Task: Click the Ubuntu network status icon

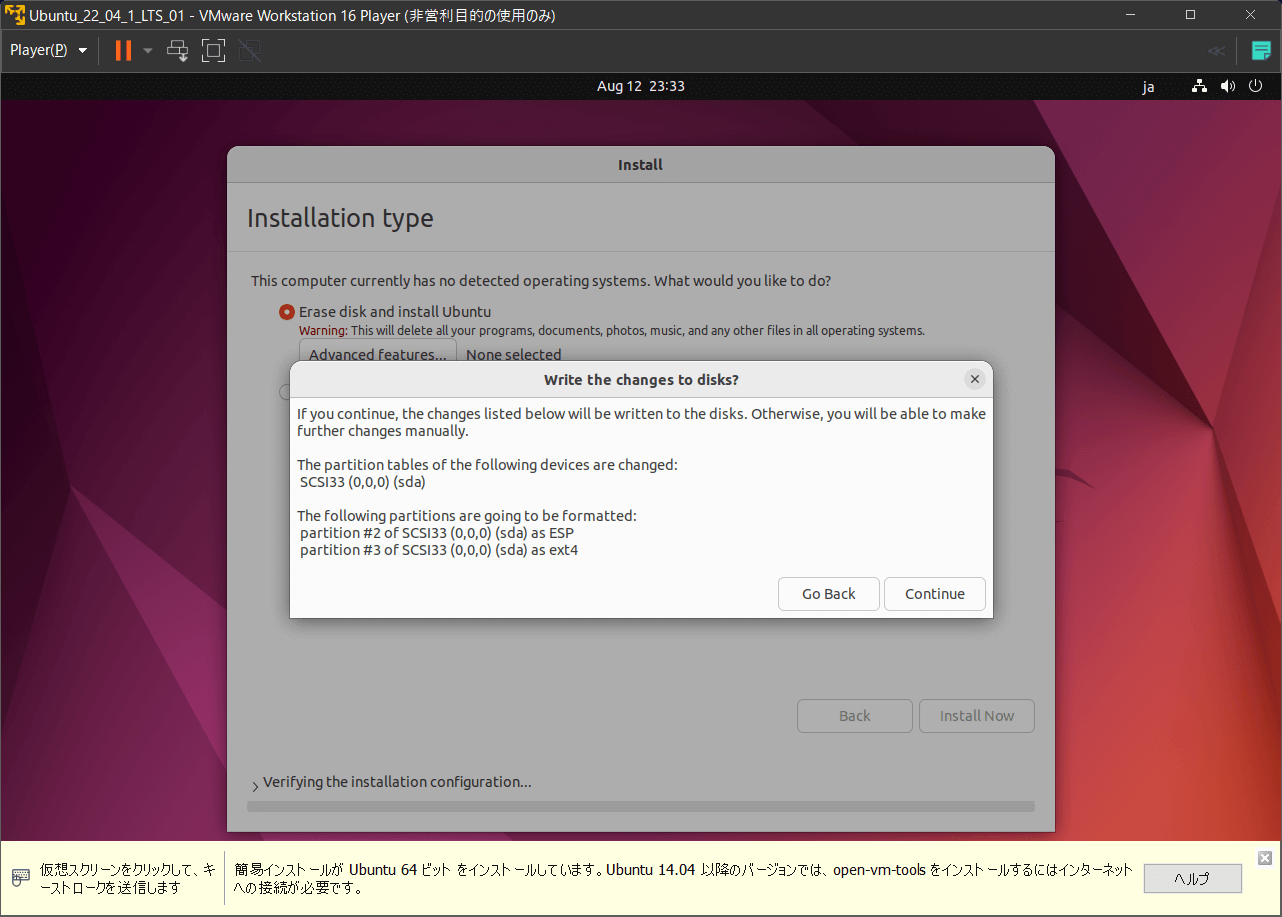Action: point(1199,86)
